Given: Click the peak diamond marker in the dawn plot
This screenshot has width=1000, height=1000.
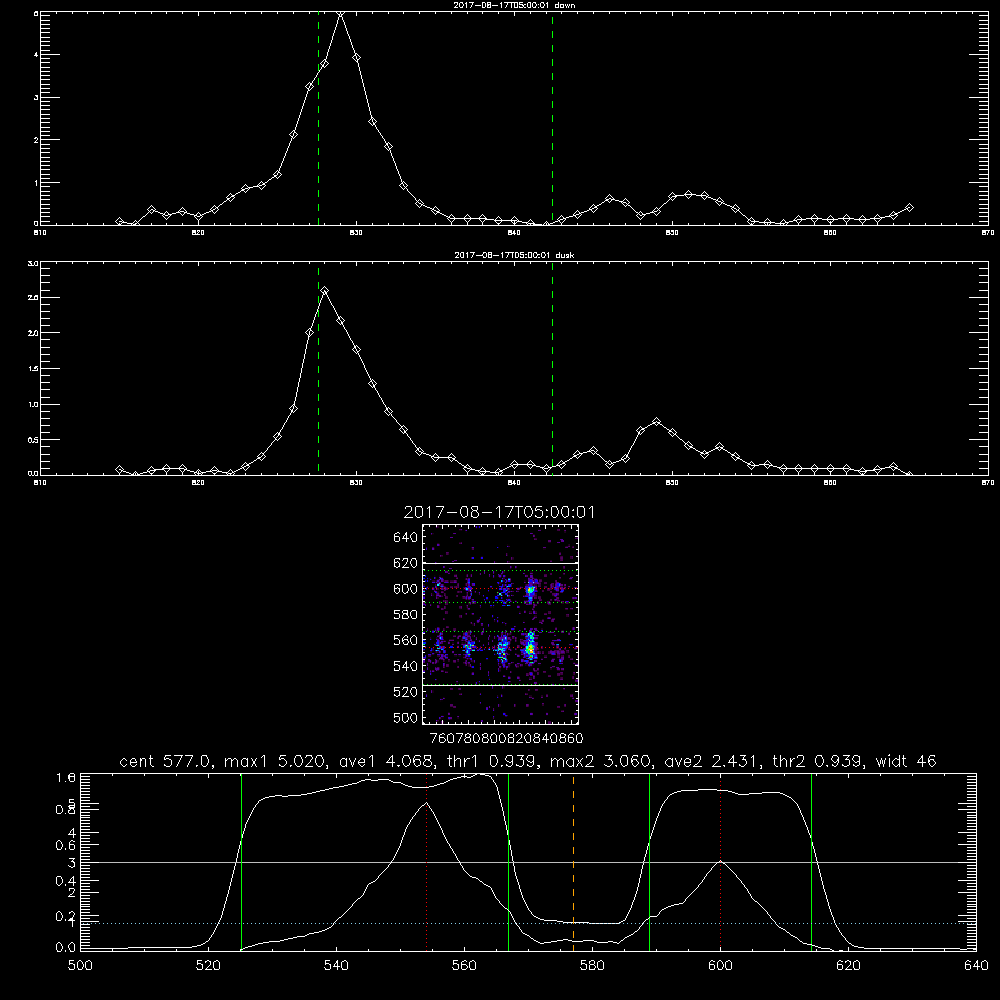Looking at the screenshot, I should [341, 13].
